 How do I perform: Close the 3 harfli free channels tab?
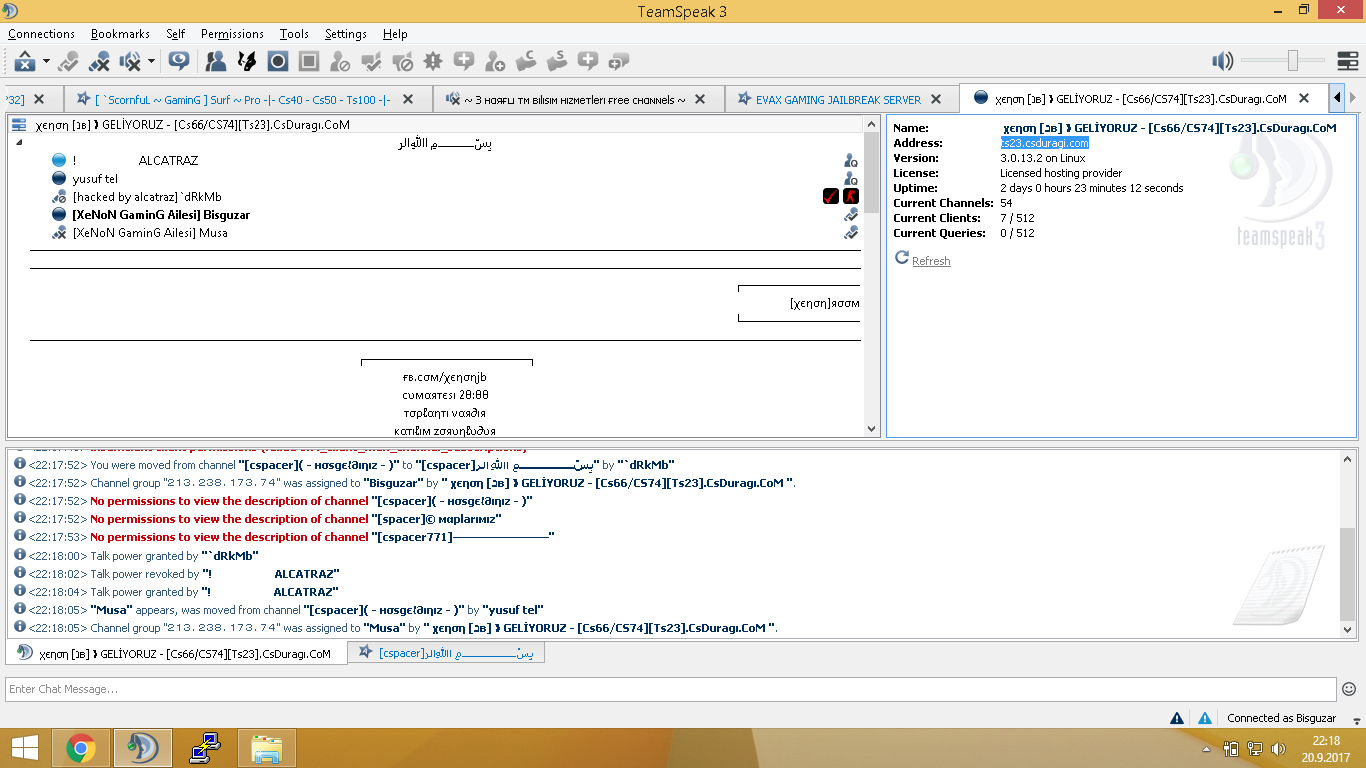pyautogui.click(x=700, y=99)
